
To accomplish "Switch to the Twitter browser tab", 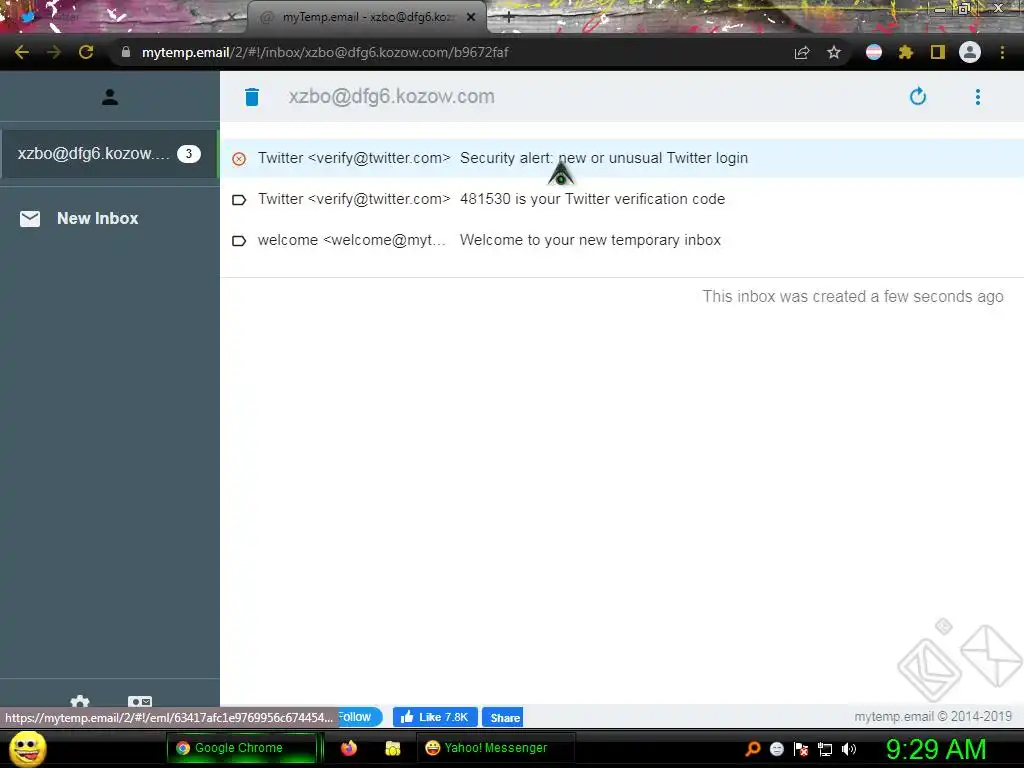I will click(x=124, y=17).
